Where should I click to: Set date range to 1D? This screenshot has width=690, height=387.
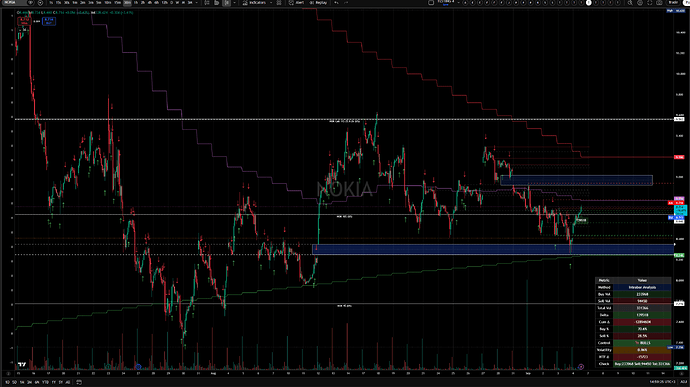(x=7, y=382)
